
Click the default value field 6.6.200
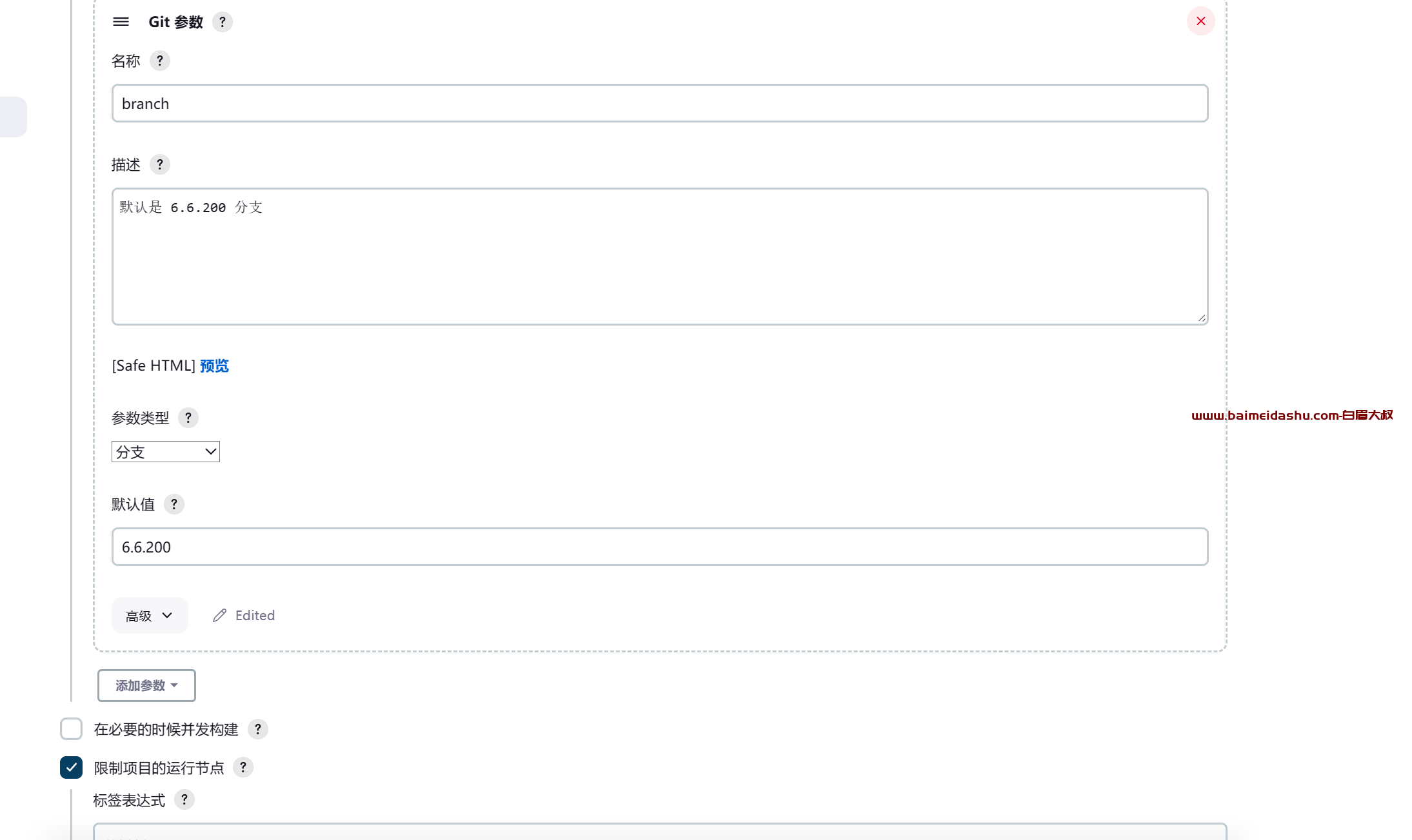click(x=660, y=547)
